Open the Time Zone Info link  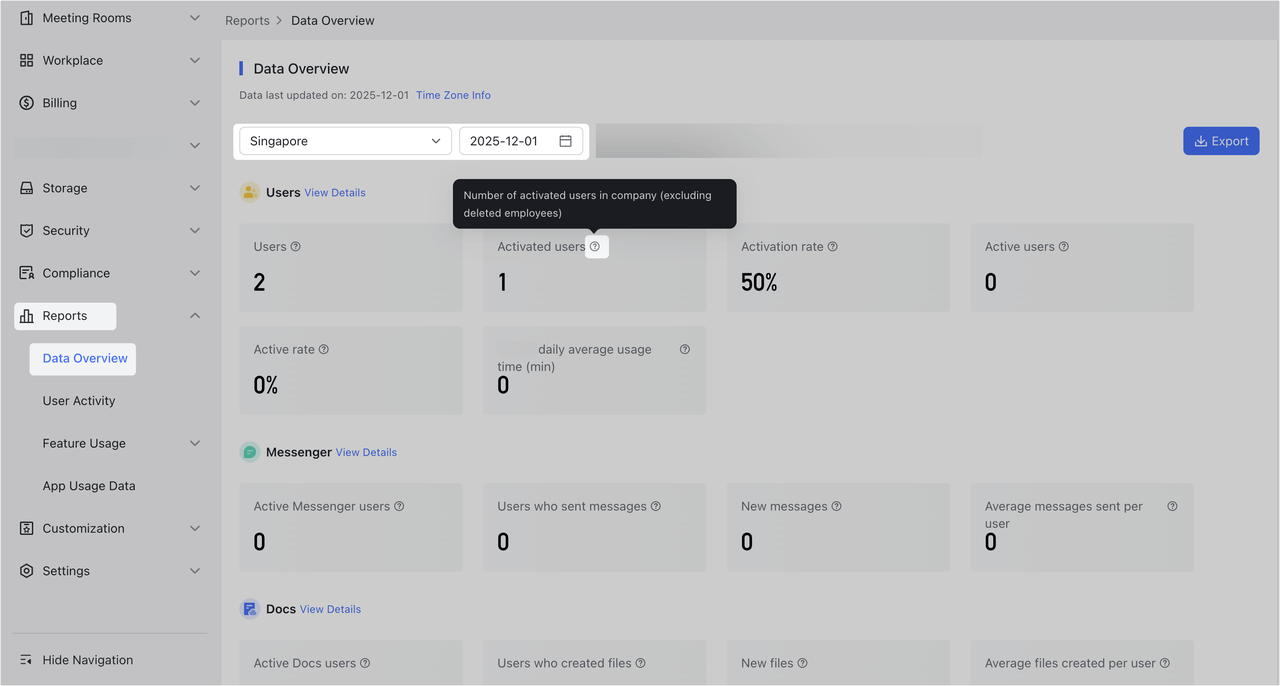[453, 95]
